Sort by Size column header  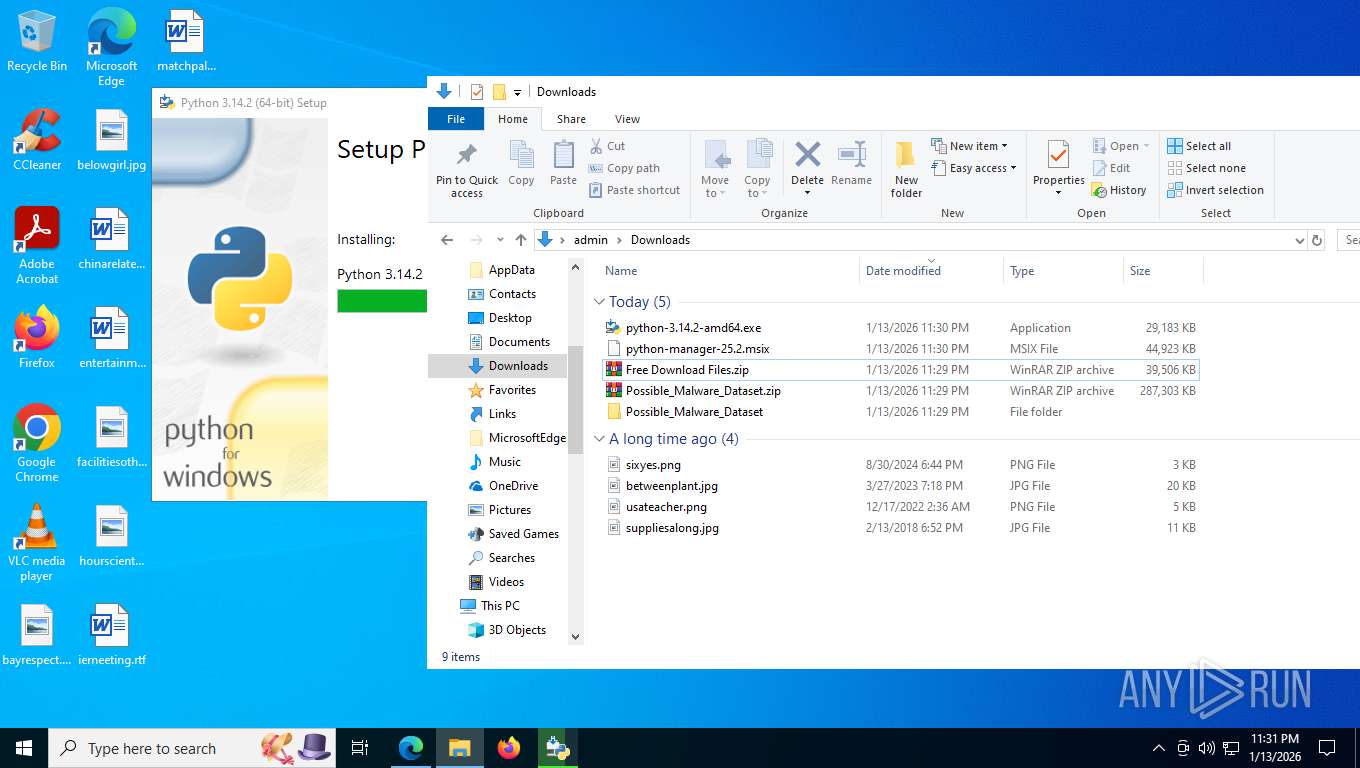(1163, 271)
